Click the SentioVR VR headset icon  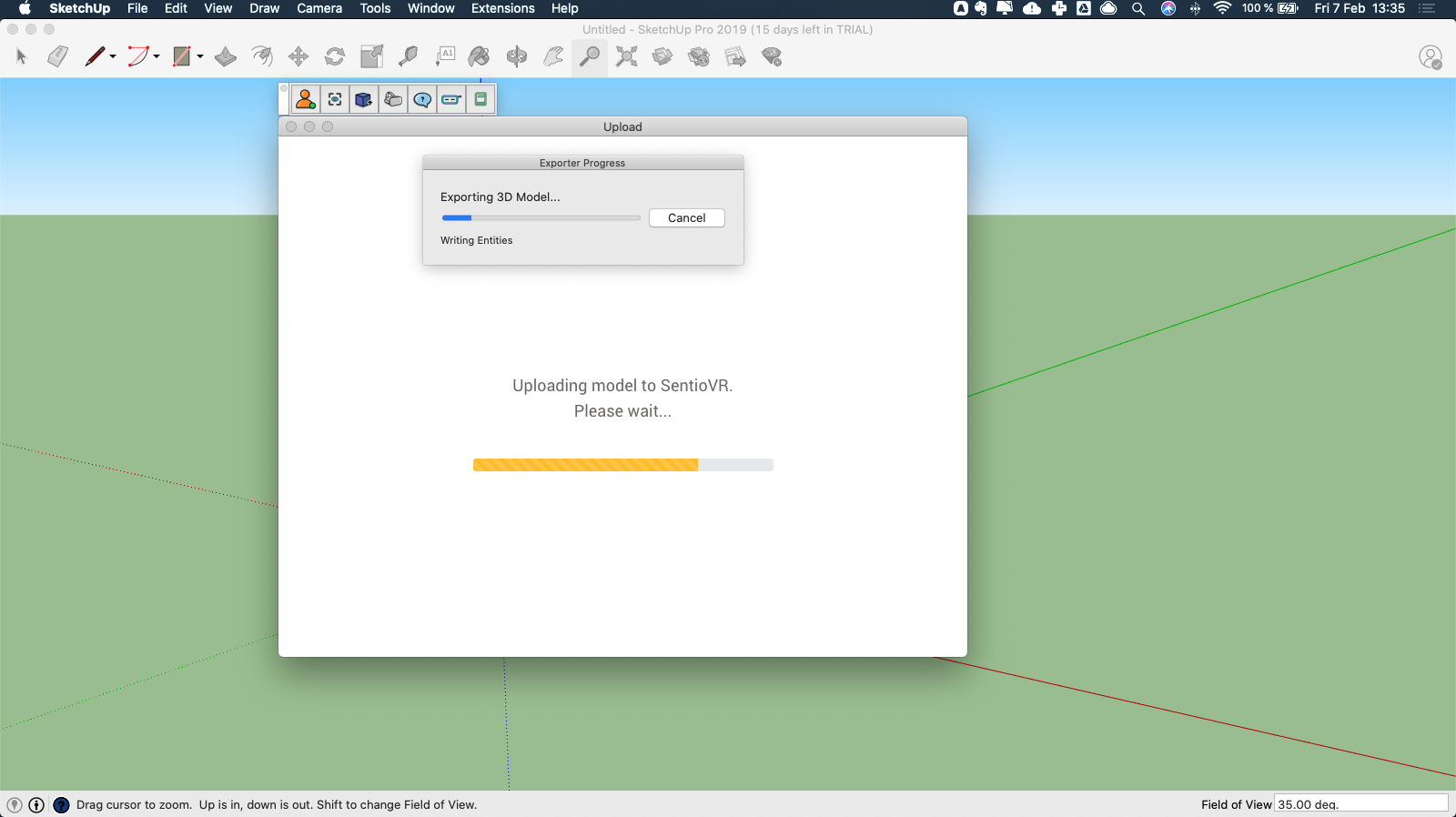pos(393,99)
